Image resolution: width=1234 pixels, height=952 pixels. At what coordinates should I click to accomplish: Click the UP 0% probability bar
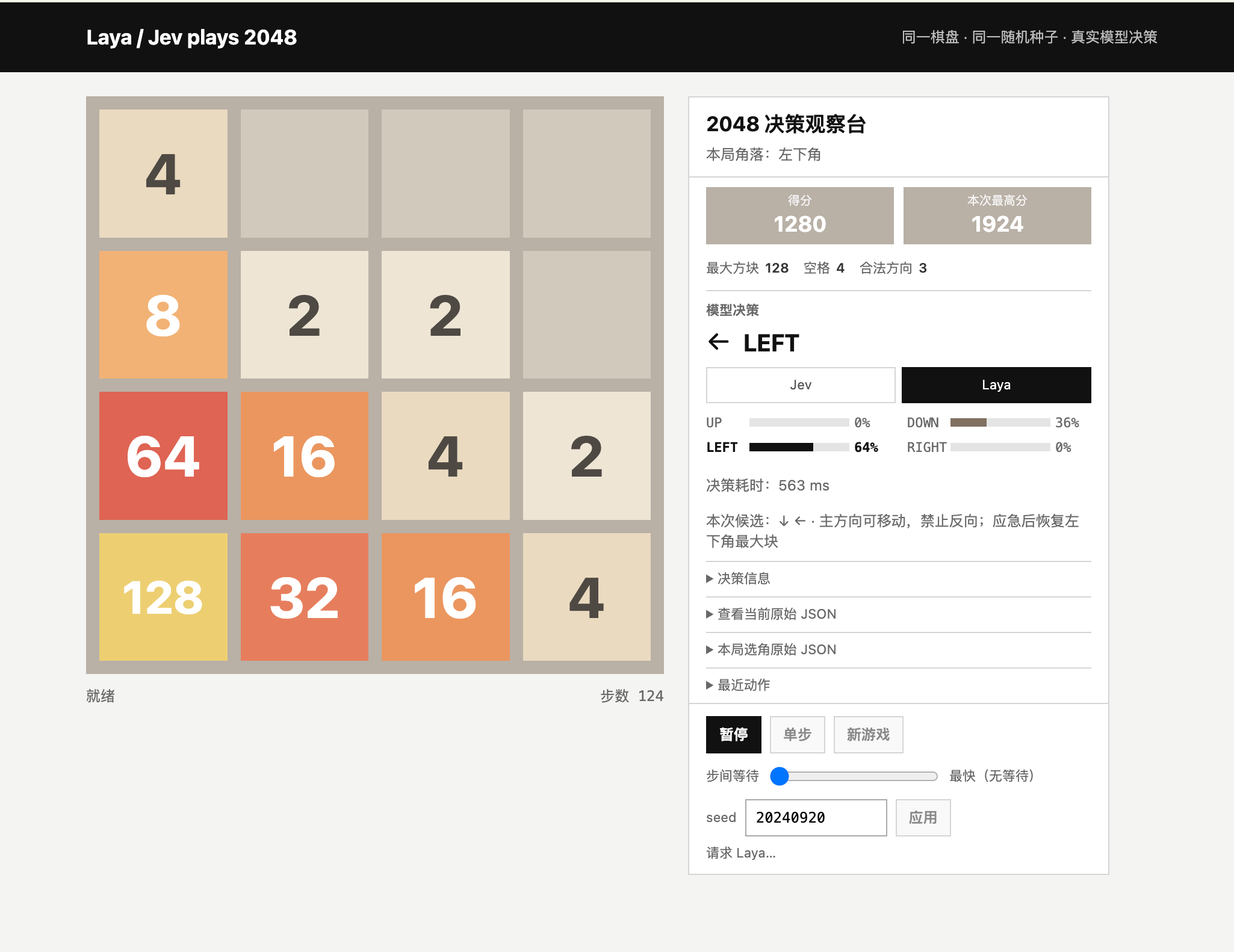point(799,422)
